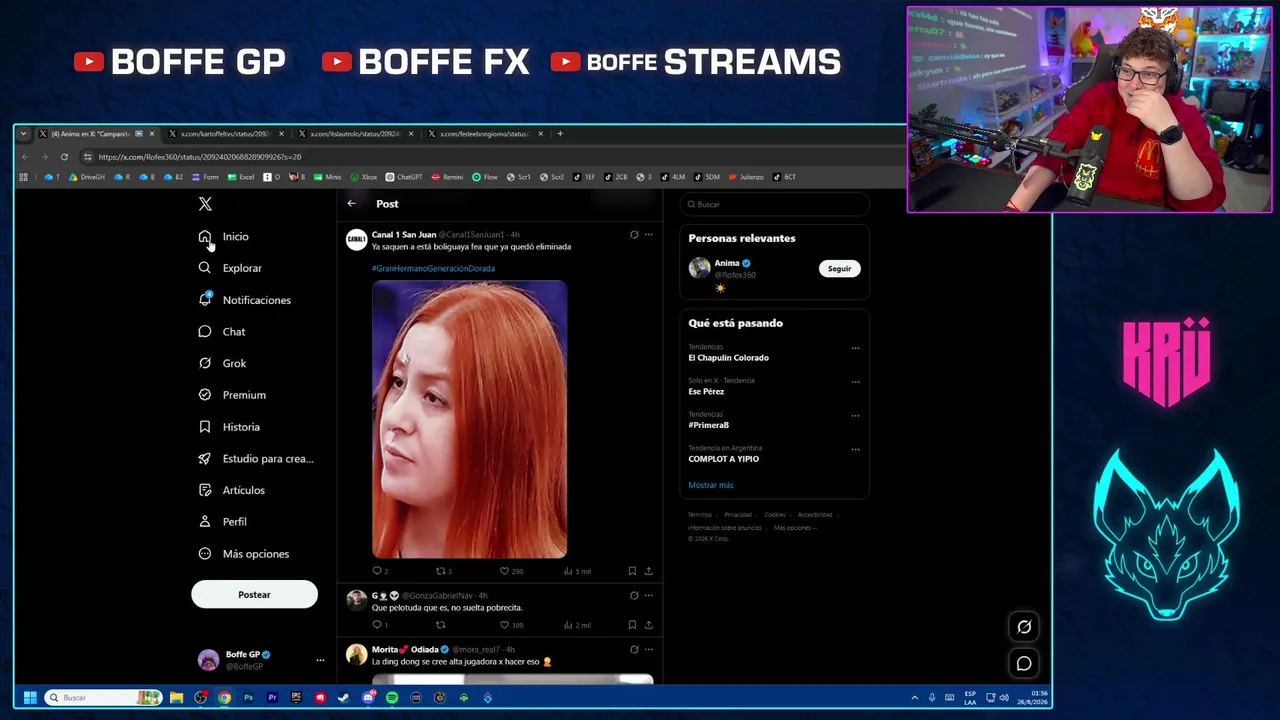Open the Boffe GP account menu dots
Screen dimensions: 1280x720
(320, 660)
